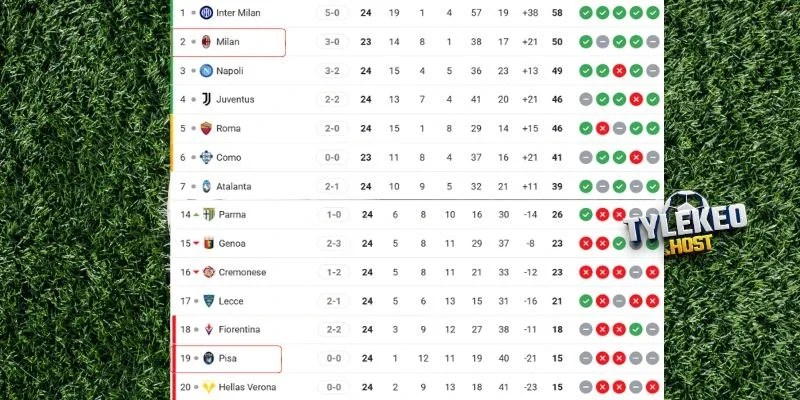Open the Roma club crest
The height and width of the screenshot is (400, 800).
206,129
